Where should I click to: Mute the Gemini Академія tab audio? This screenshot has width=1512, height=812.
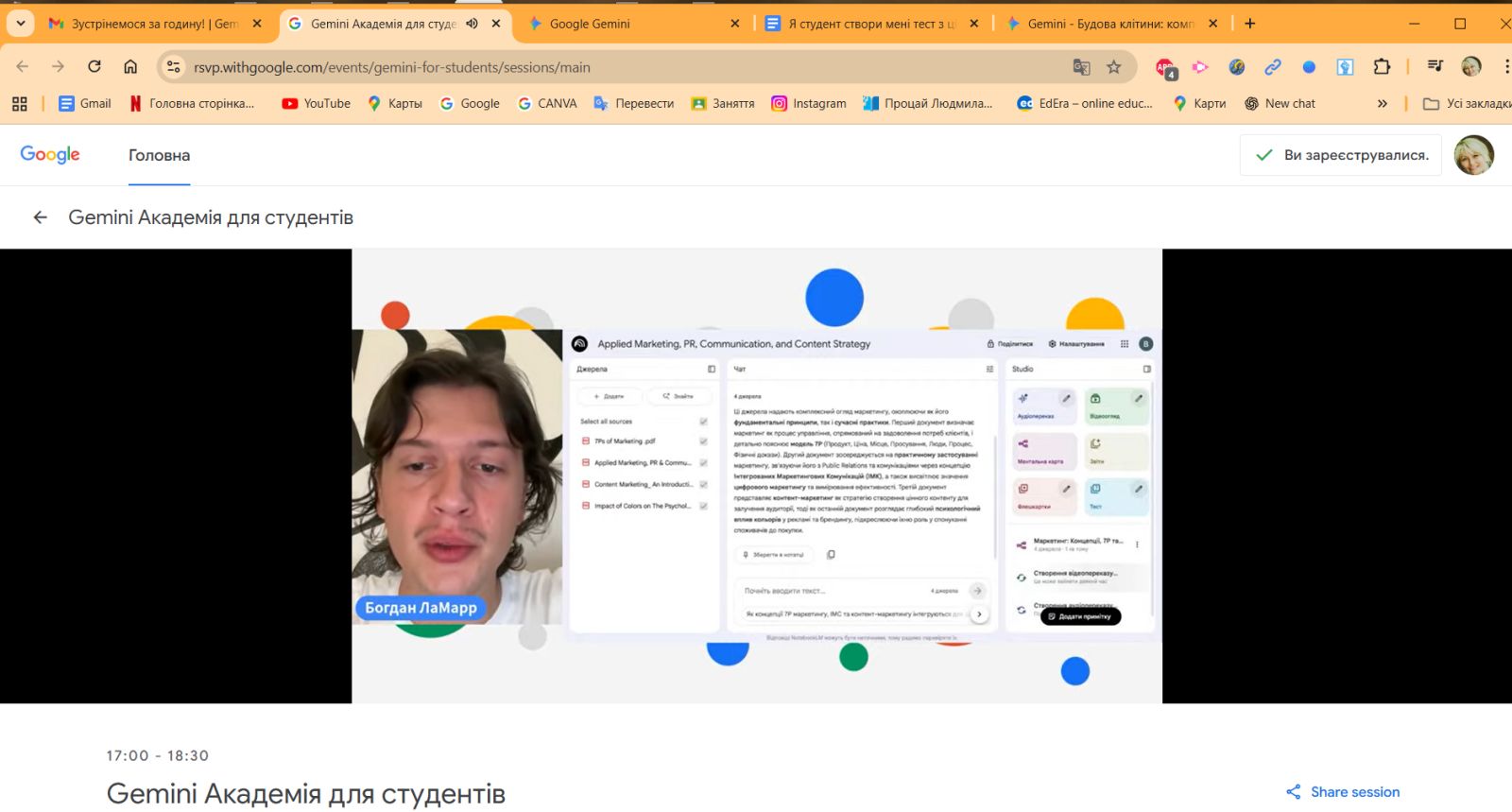click(x=472, y=24)
